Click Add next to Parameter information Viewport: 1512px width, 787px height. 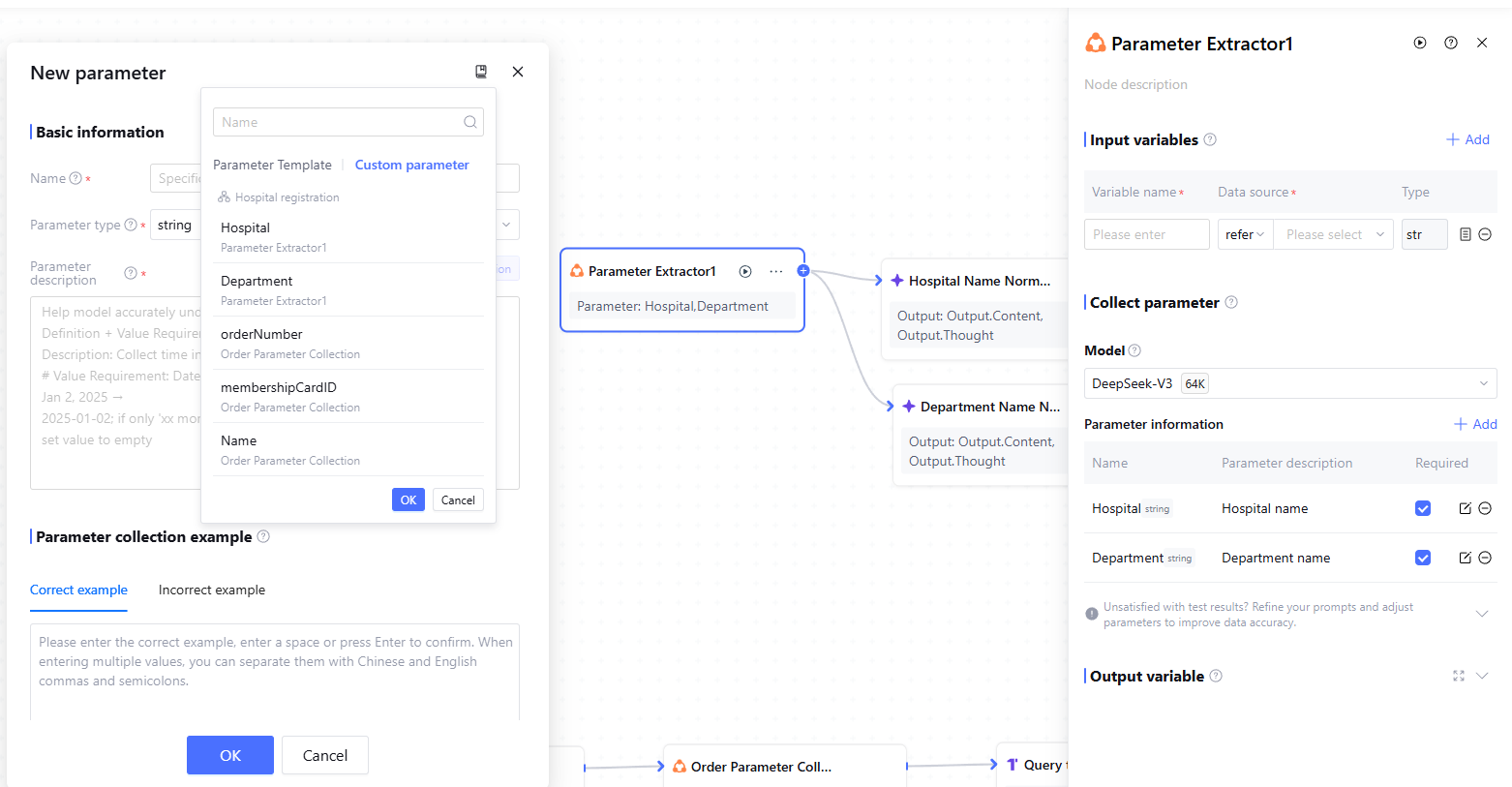click(x=1475, y=424)
